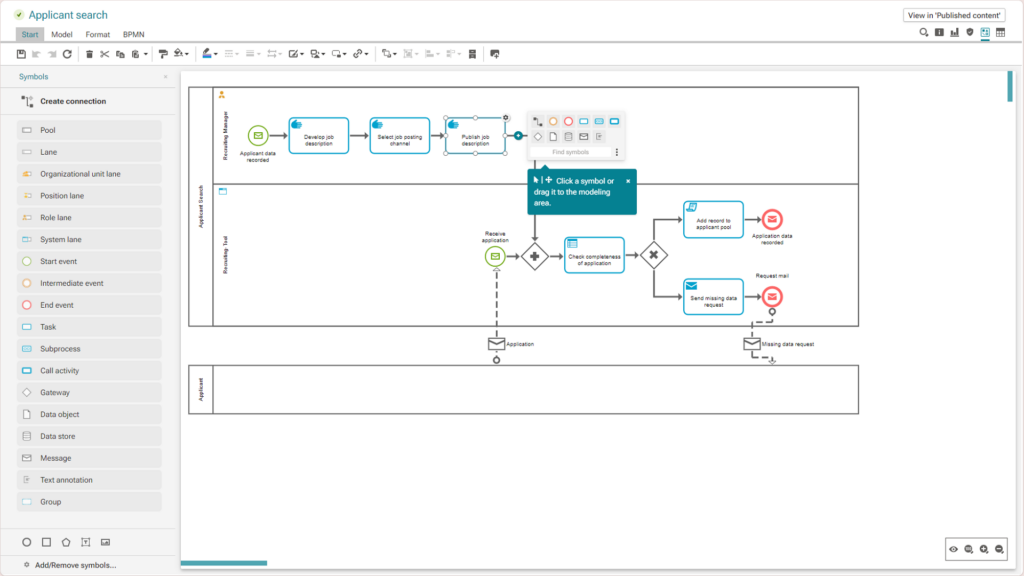Viewport: 1024px width, 576px height.
Task: Click the Gateway symbol in the mini symbol palette
Action: [x=538, y=136]
